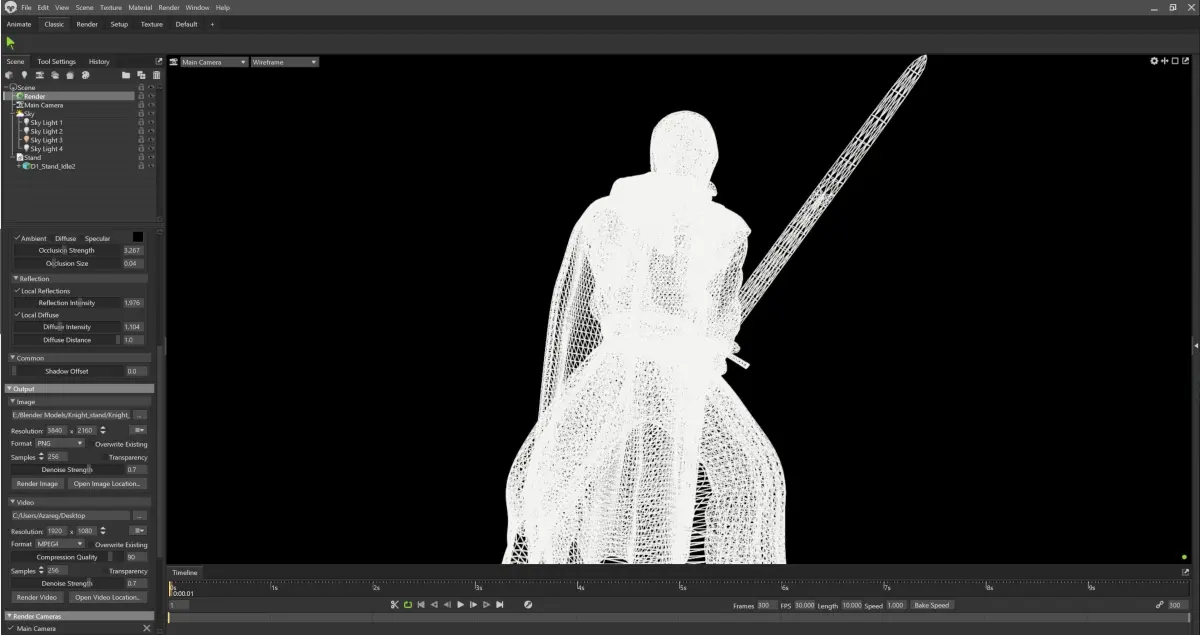Screen dimensions: 1200x635
Task: Open the image Format PNG dropdown
Action: (x=60, y=443)
